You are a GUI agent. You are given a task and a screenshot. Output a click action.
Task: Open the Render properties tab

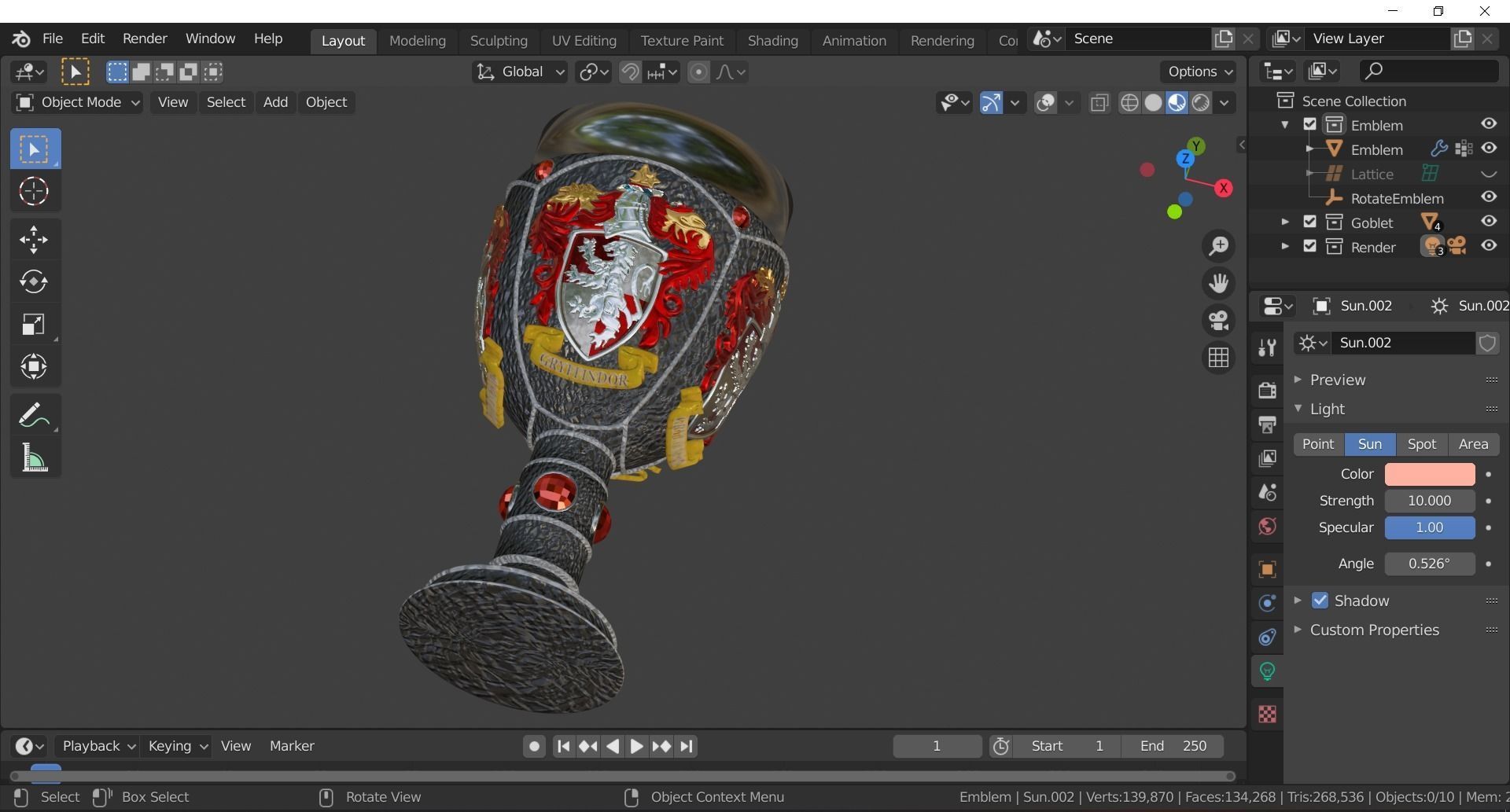[1267, 390]
